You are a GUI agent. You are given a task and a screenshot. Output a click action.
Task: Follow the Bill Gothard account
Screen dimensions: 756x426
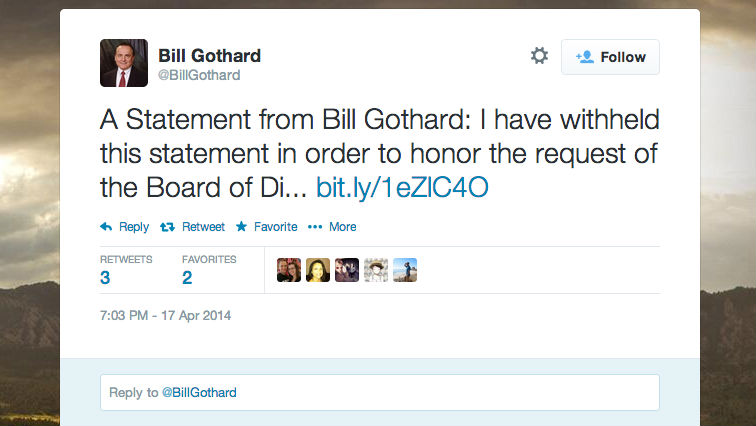pos(610,57)
